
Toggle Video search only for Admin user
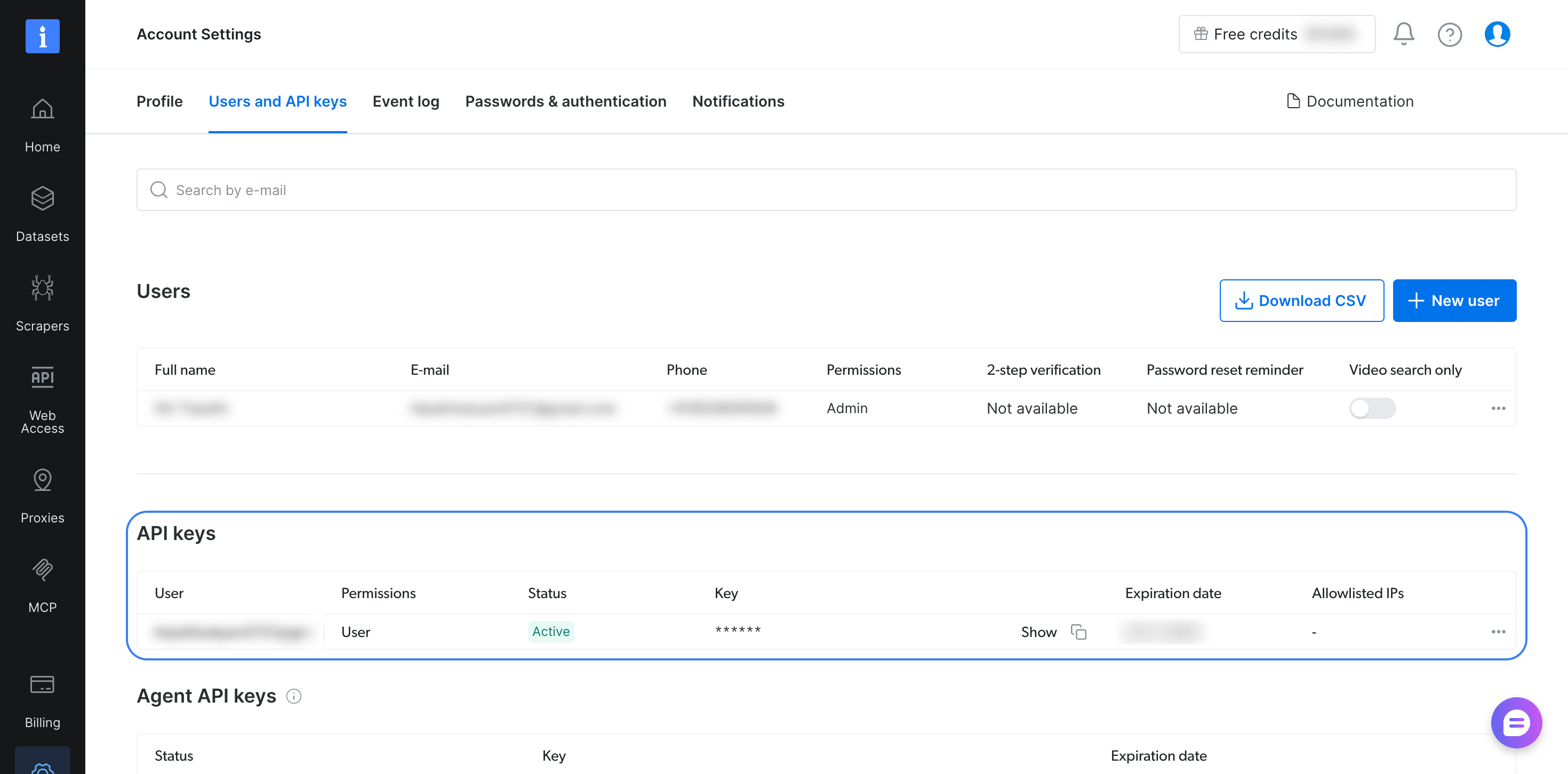[1372, 408]
